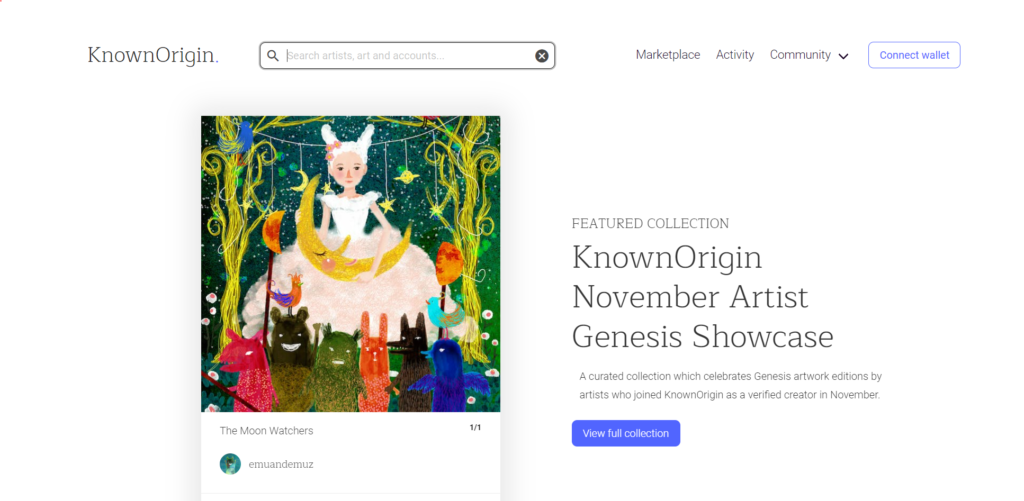Viewport: 1024px width, 501px height.
Task: Click the KnownOrigin logo
Action: click(153, 56)
